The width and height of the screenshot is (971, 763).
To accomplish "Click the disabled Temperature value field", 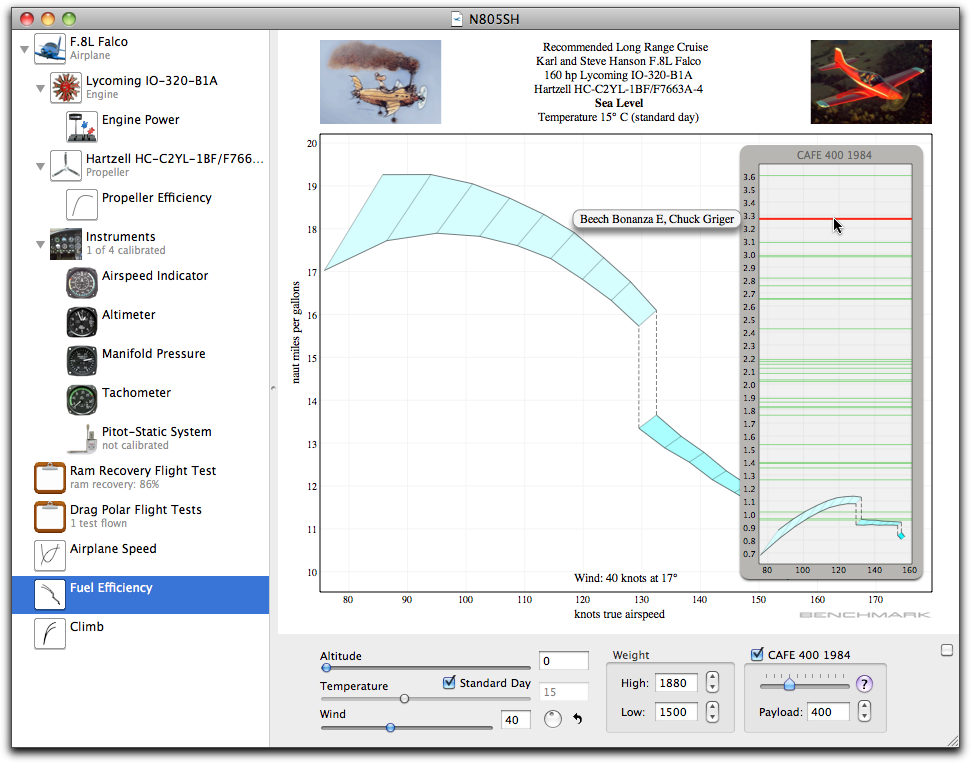I will point(564,692).
